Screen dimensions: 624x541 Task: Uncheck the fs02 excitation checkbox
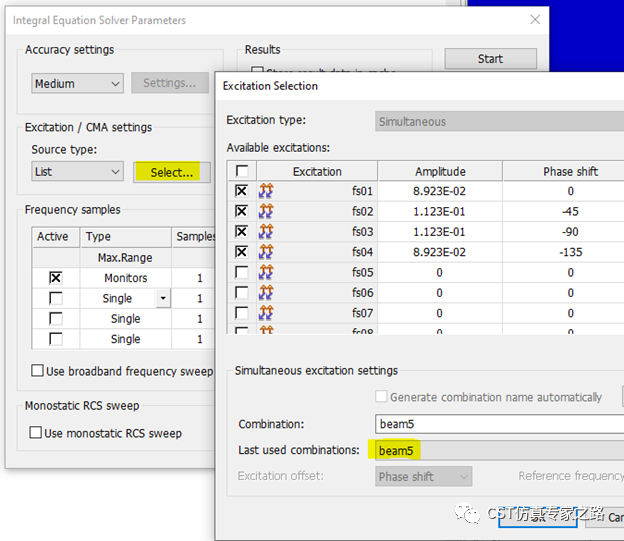(x=241, y=211)
